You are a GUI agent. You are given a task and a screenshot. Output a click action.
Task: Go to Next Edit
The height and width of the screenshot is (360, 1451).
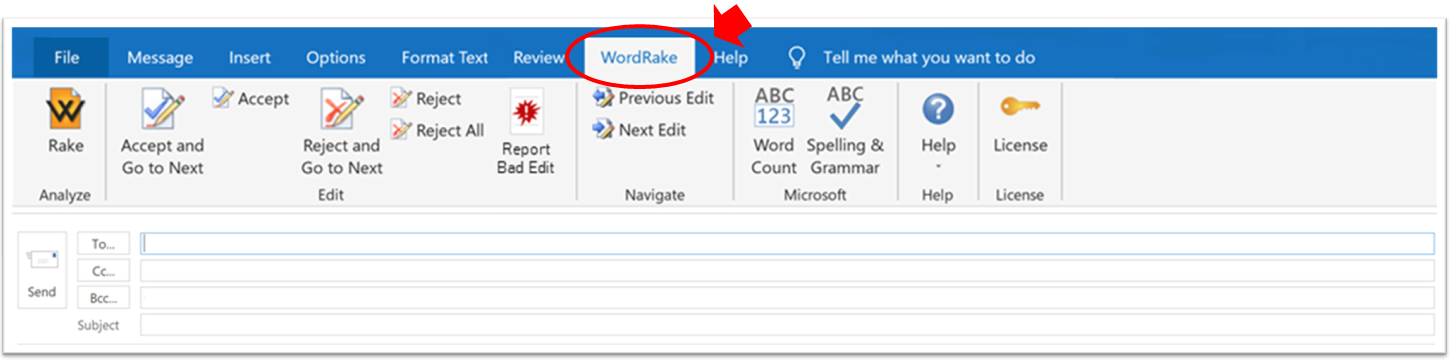(x=639, y=129)
